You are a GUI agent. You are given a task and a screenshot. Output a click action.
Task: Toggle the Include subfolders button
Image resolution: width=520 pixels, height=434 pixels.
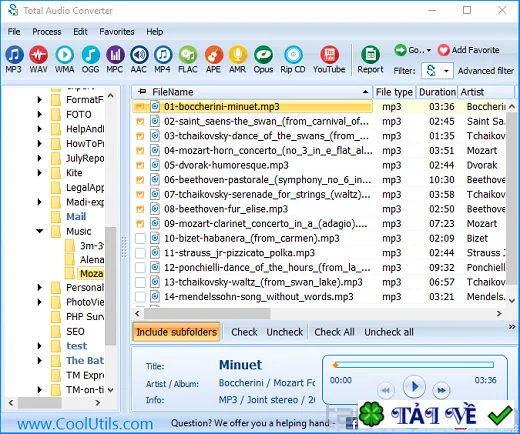pos(176,332)
